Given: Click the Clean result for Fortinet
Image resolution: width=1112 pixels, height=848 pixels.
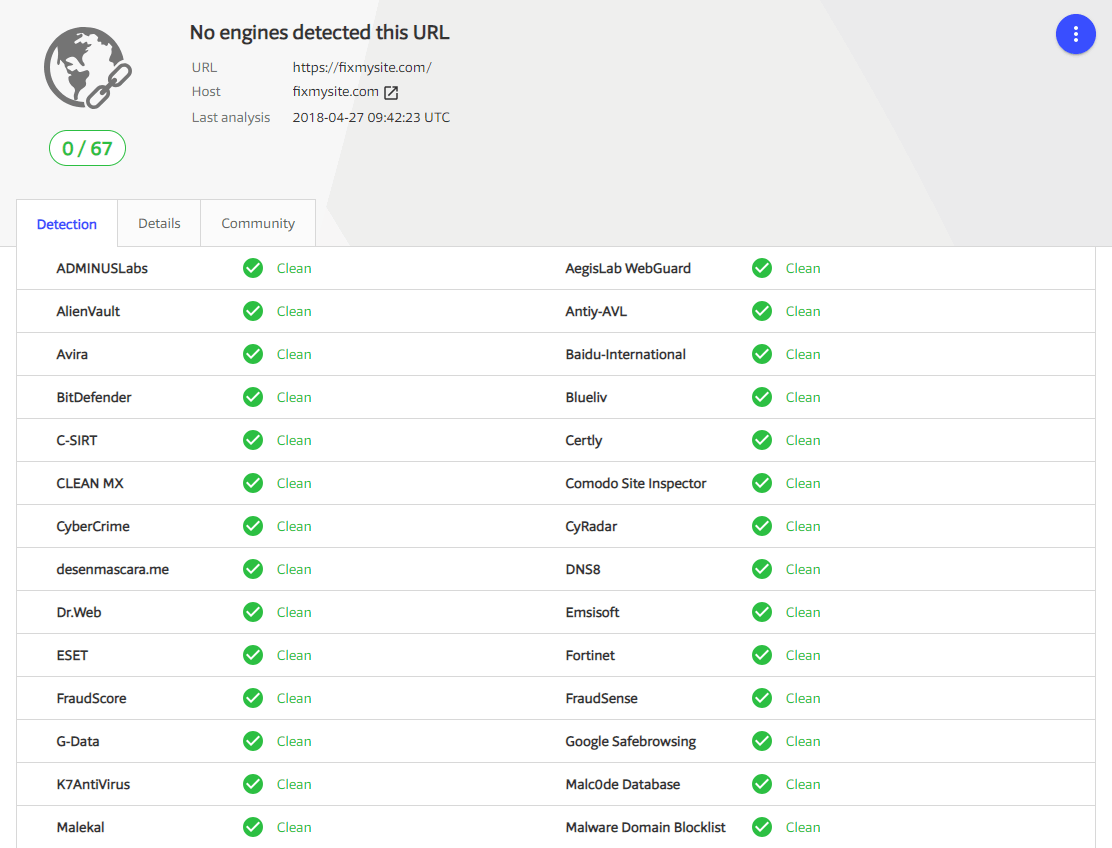Looking at the screenshot, I should (x=803, y=655).
